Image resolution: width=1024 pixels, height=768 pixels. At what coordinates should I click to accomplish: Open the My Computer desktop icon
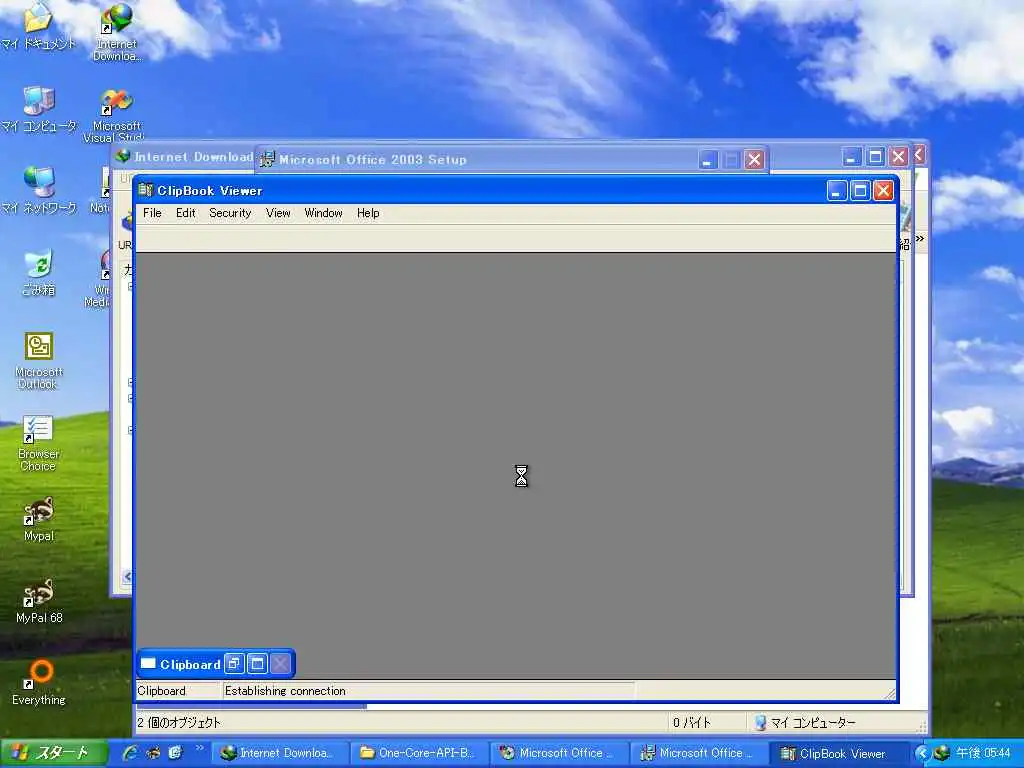[39, 108]
